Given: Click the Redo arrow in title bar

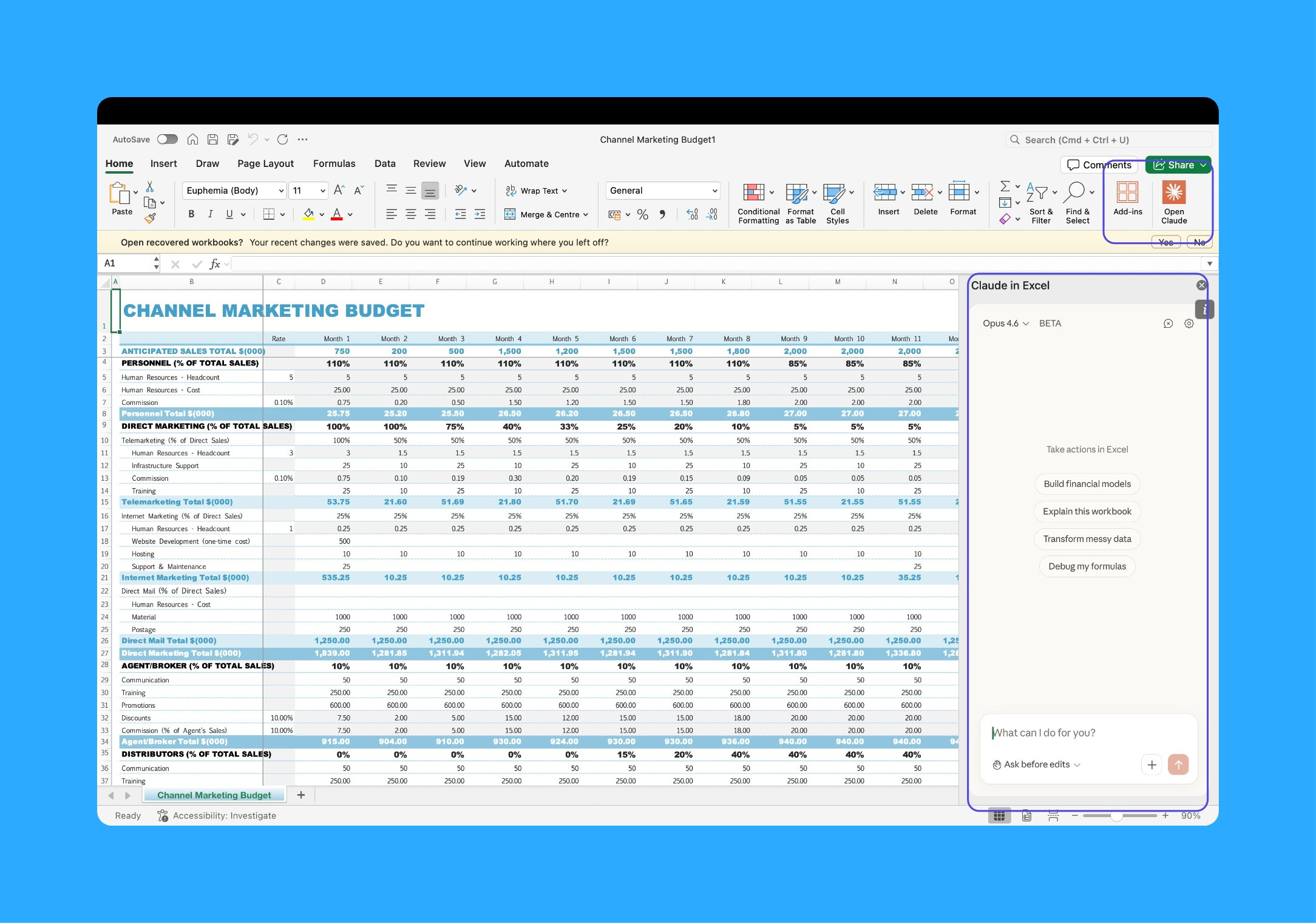Looking at the screenshot, I should [282, 140].
